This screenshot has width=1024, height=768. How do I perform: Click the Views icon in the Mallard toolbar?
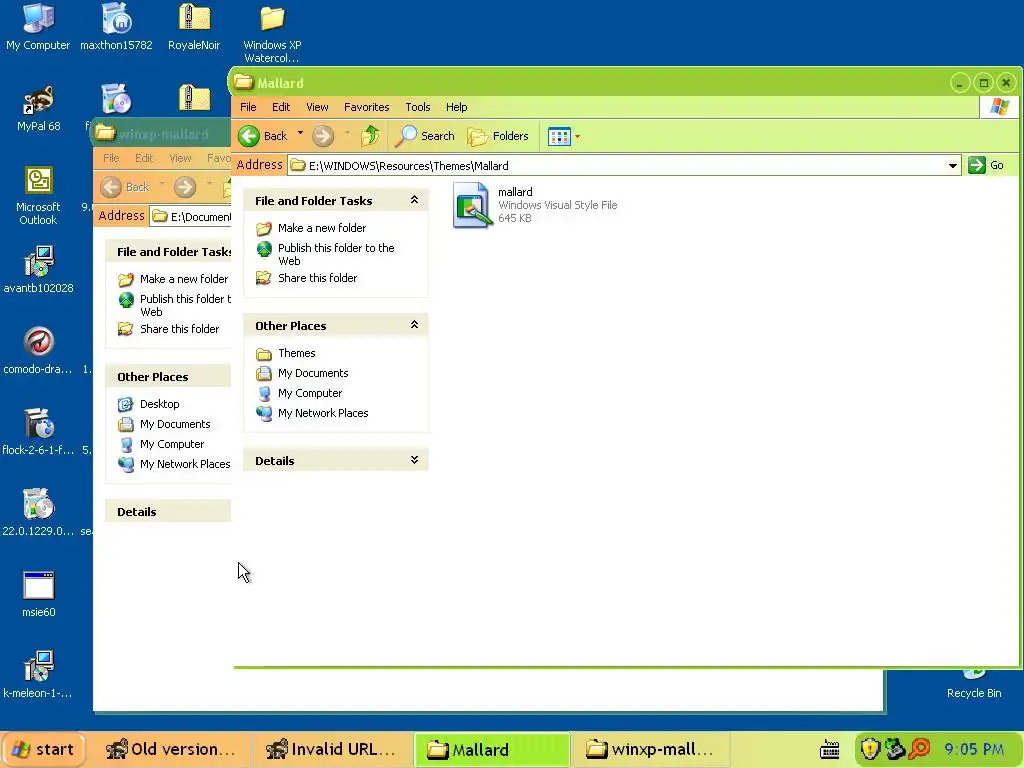coord(559,136)
